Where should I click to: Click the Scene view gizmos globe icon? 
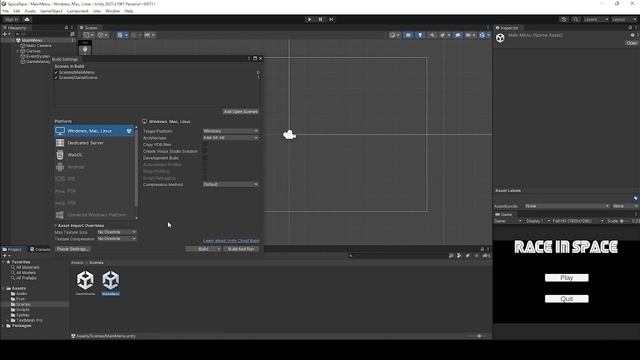483,35
